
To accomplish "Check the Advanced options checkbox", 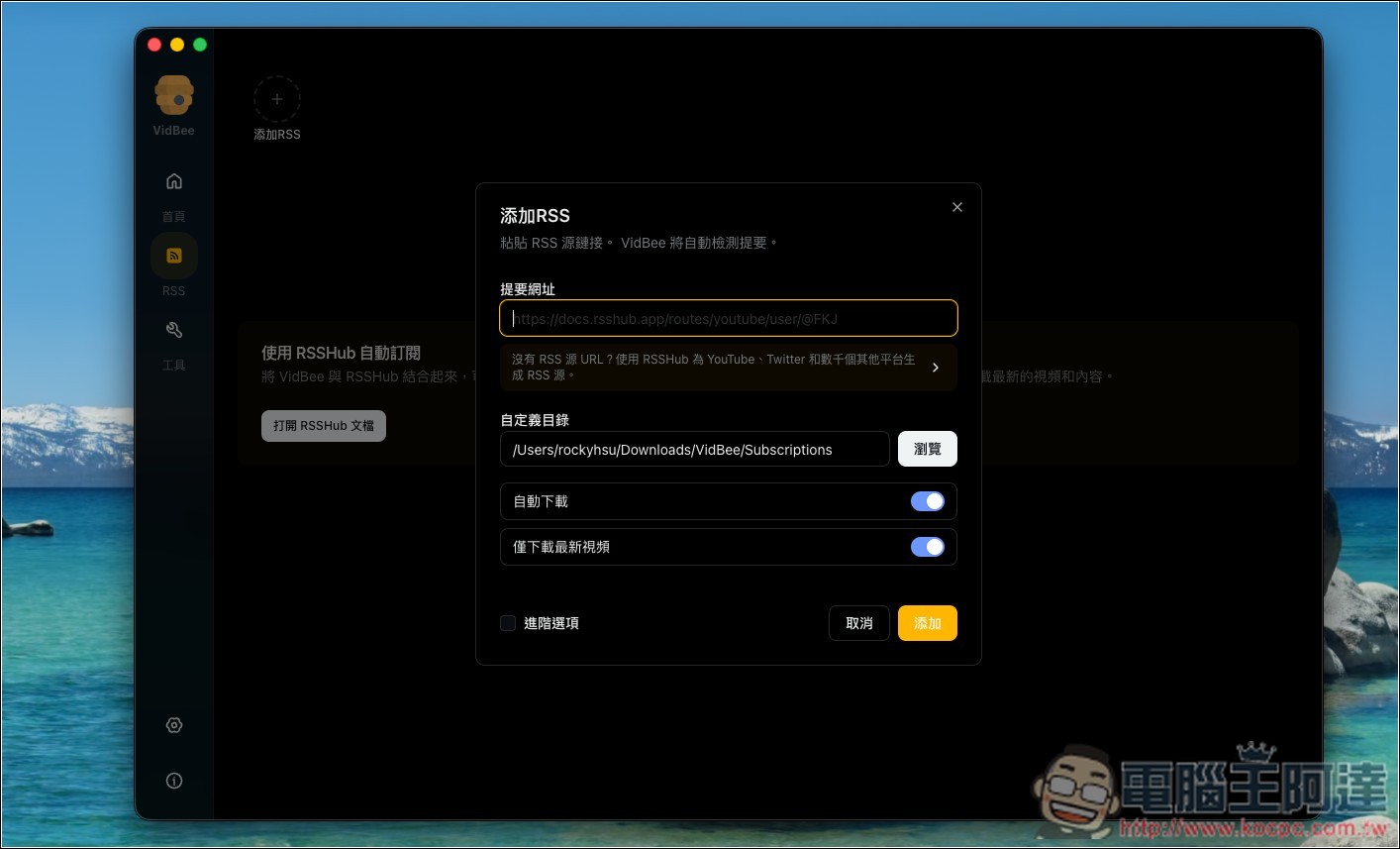I will tap(508, 623).
